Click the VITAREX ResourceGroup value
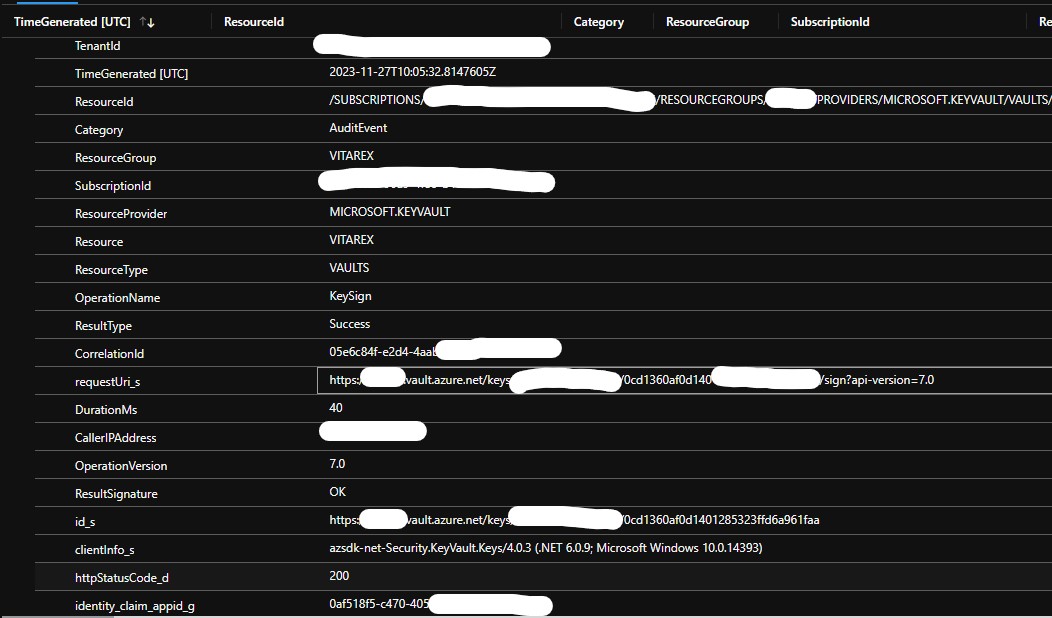Screen dimensions: 1052x618 point(352,156)
